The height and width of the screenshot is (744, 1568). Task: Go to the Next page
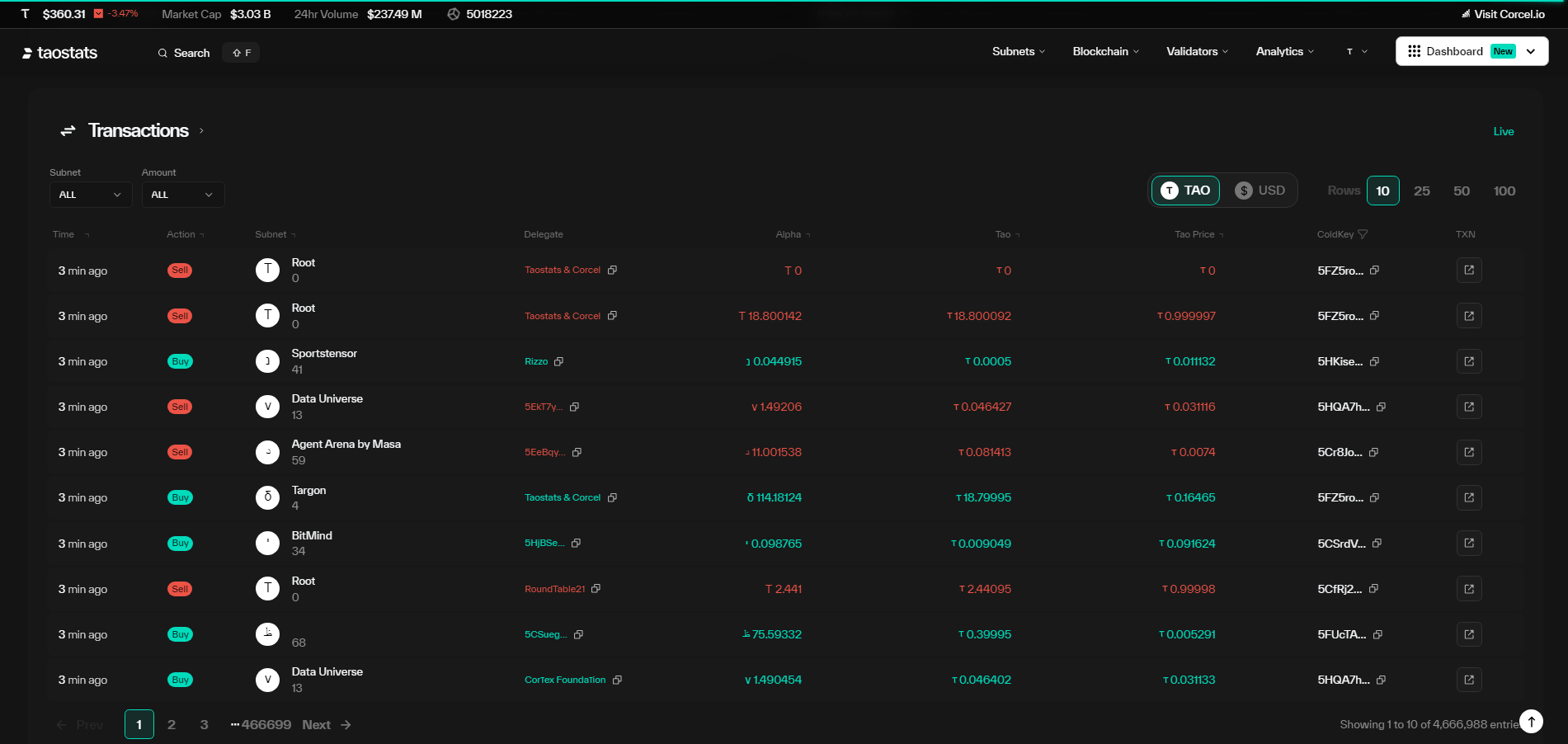click(326, 725)
